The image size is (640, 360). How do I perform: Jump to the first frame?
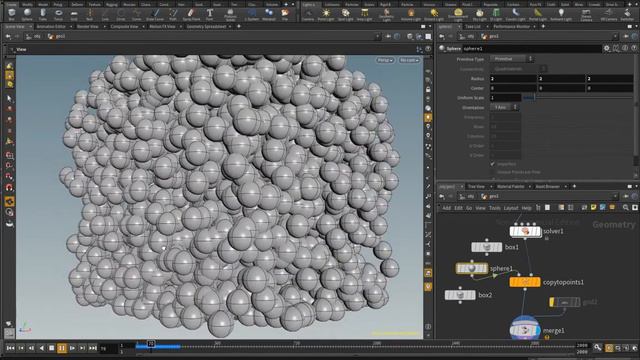(11, 348)
